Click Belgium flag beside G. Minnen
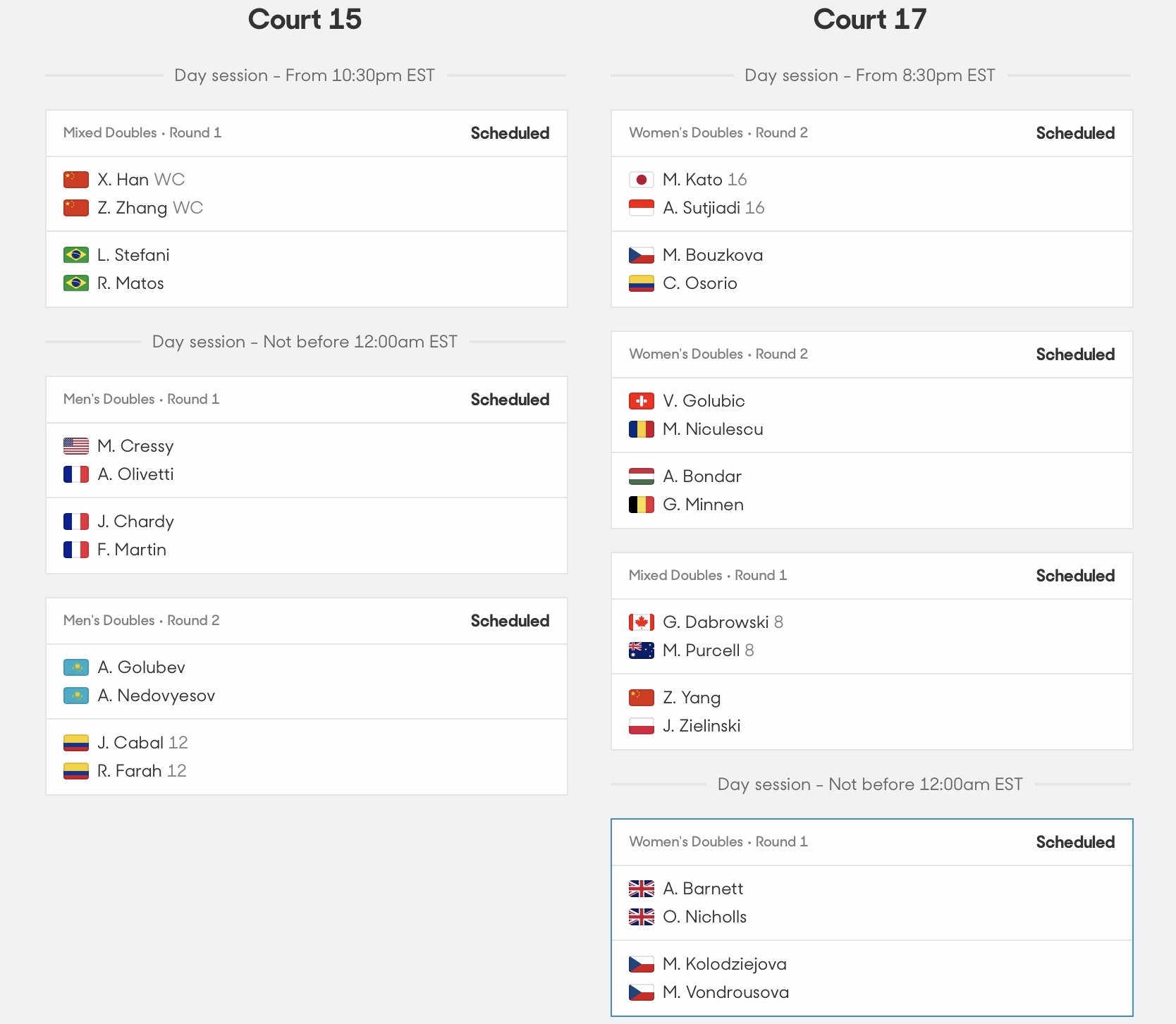 click(x=642, y=505)
